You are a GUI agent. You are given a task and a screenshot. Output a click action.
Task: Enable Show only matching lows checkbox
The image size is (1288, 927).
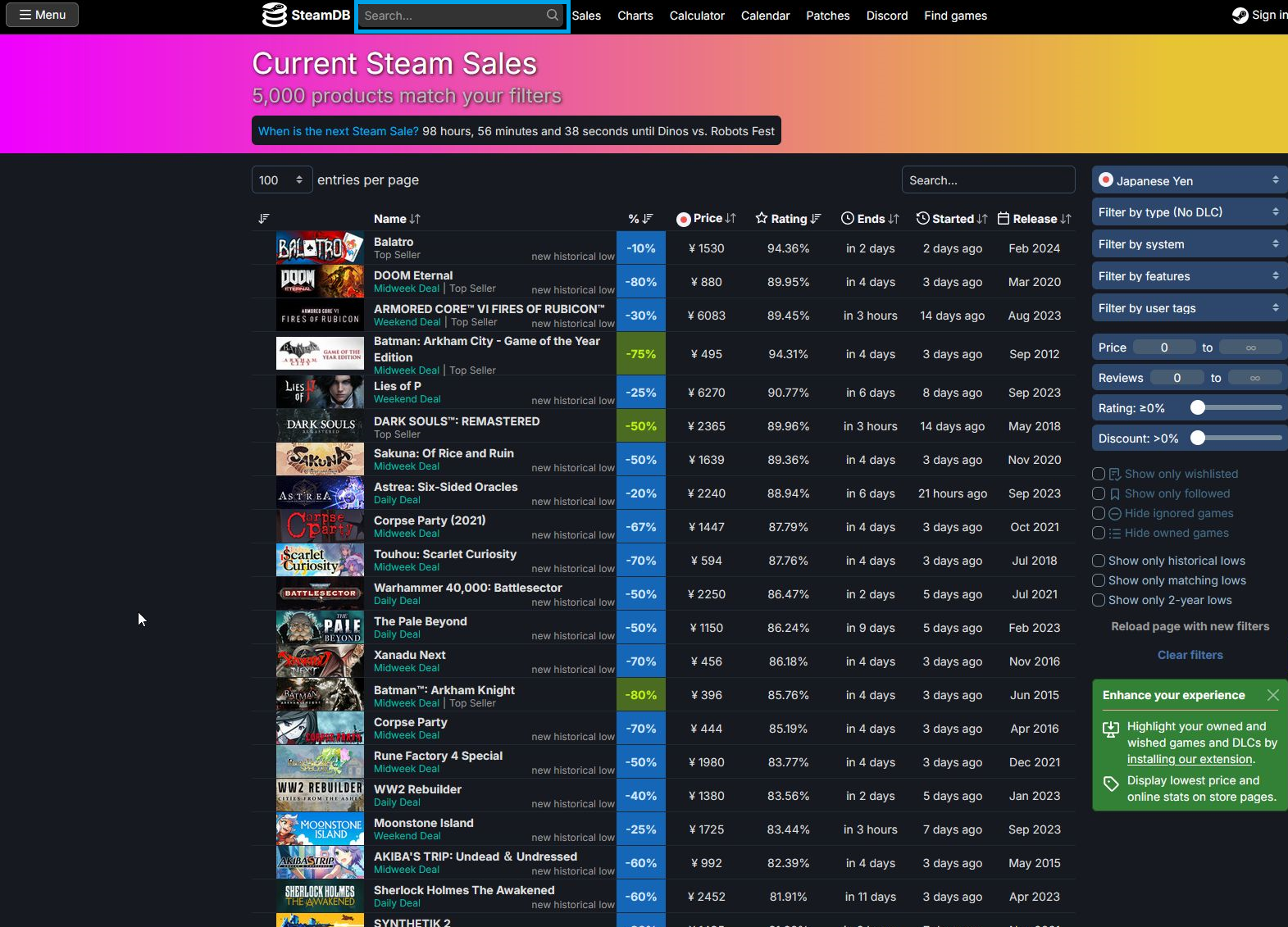click(x=1099, y=580)
